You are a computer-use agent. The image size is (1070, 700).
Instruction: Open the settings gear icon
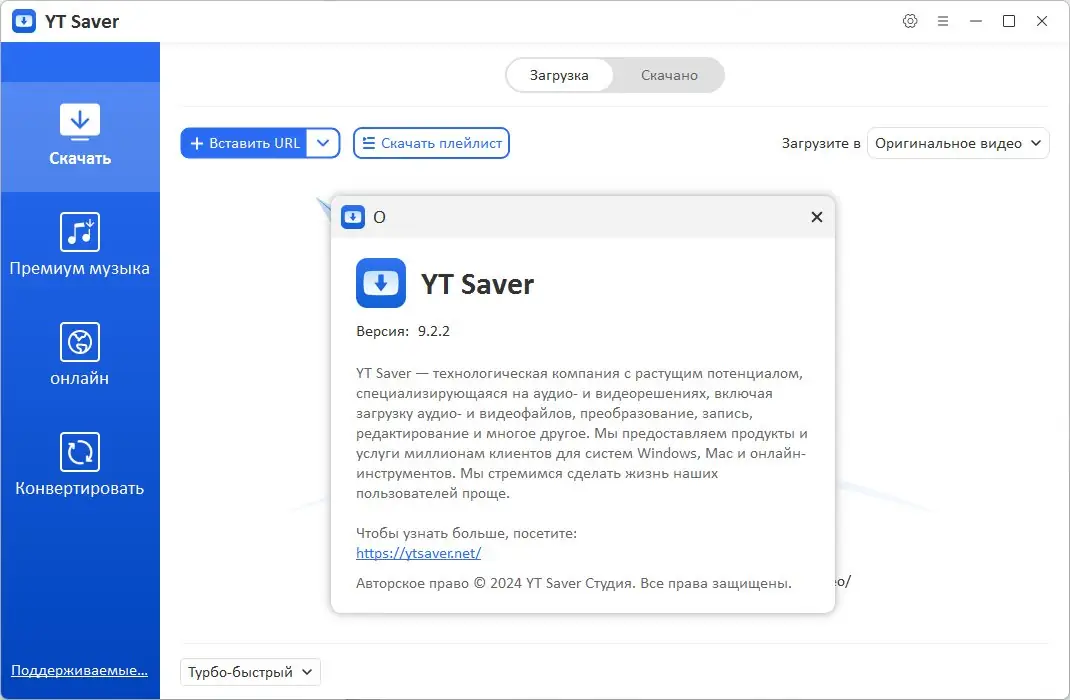(910, 21)
